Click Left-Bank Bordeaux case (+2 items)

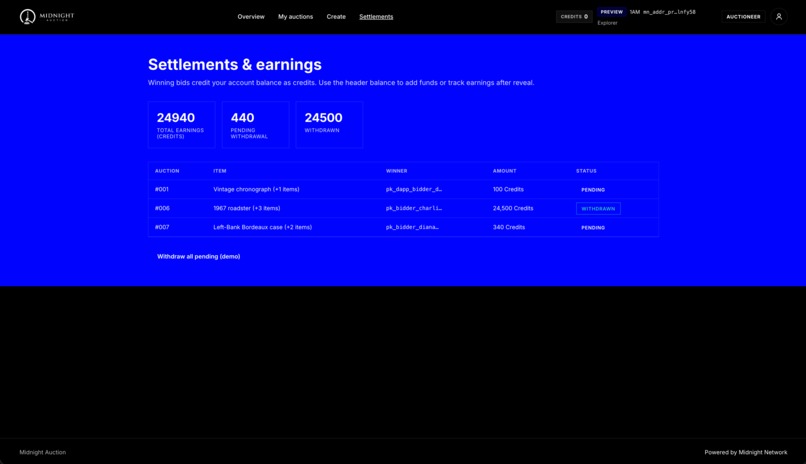pyautogui.click(x=263, y=227)
